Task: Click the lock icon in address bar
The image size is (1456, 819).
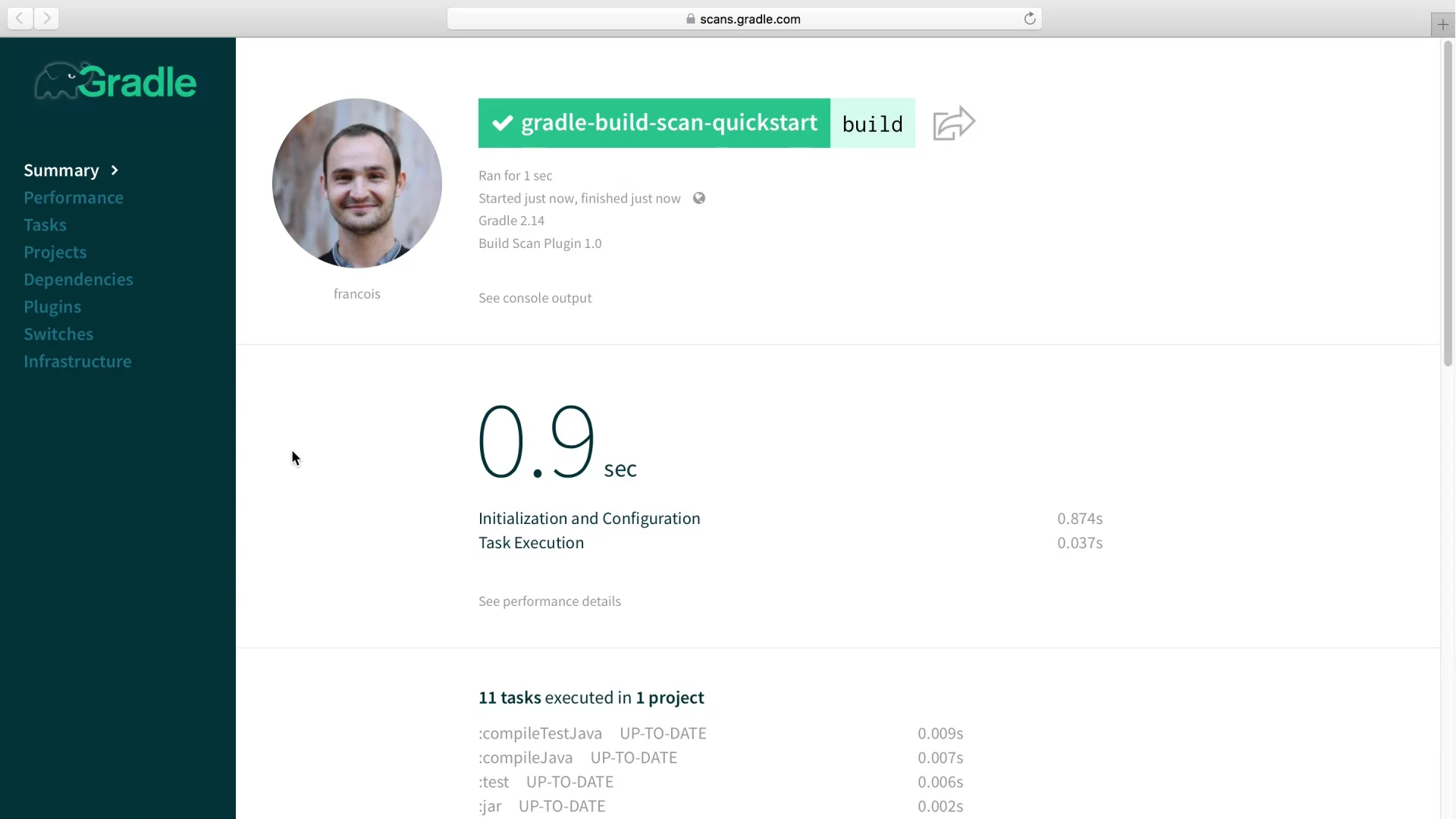Action: (690, 19)
